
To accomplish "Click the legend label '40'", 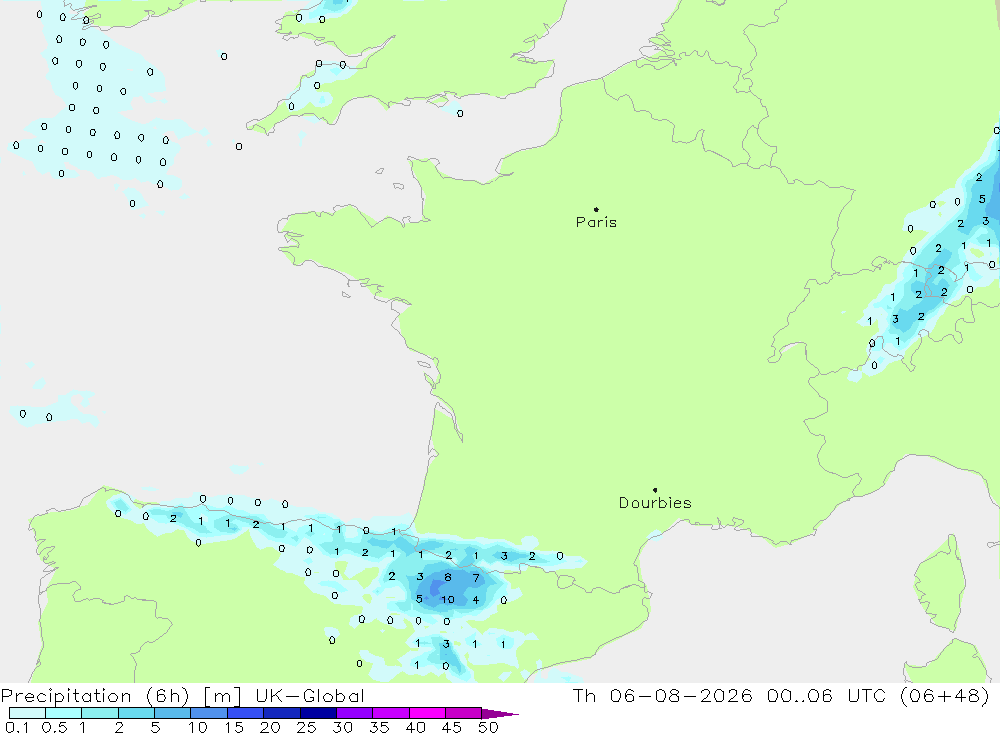I will 415,727.
